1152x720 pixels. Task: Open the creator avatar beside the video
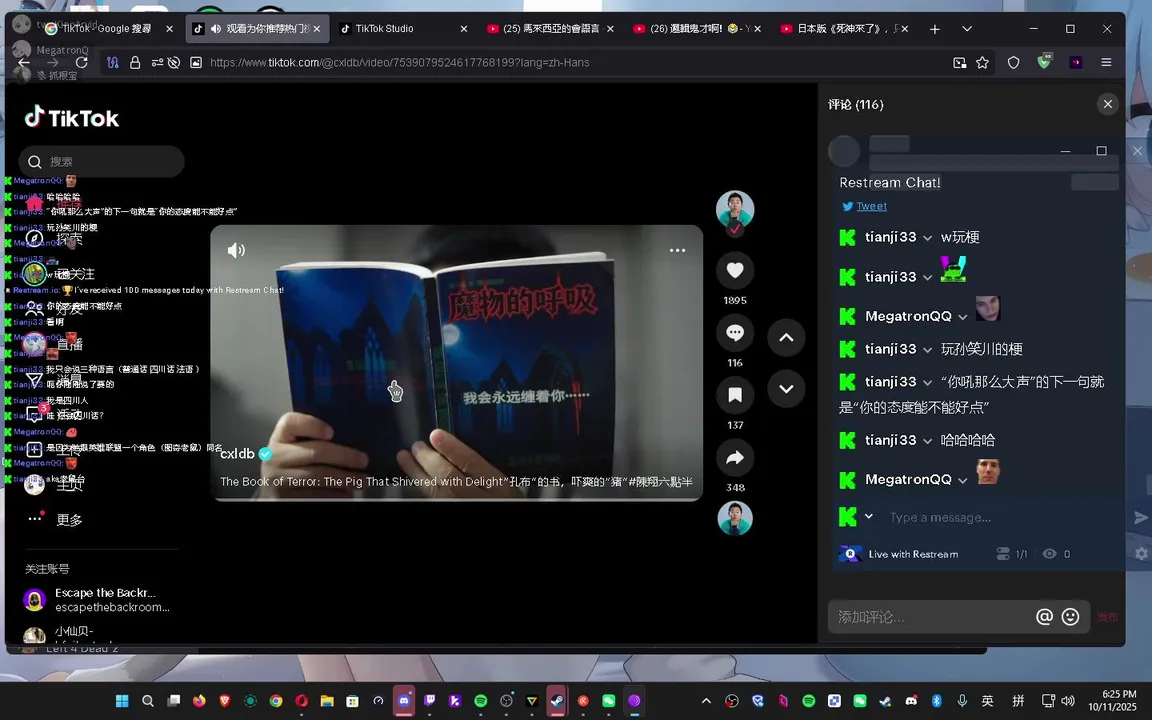tap(735, 209)
